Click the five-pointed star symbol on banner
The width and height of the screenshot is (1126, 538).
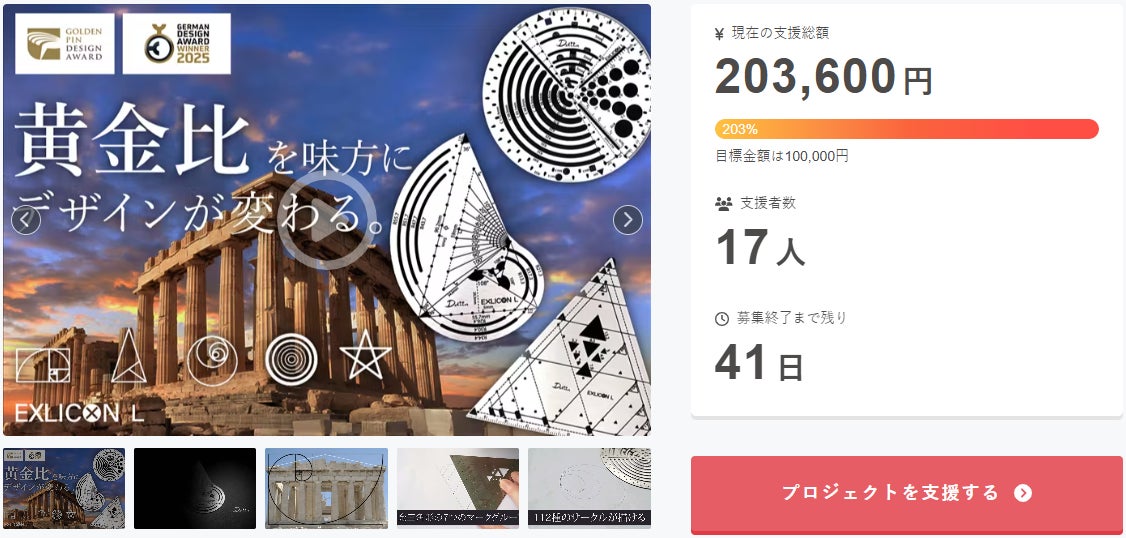click(366, 354)
